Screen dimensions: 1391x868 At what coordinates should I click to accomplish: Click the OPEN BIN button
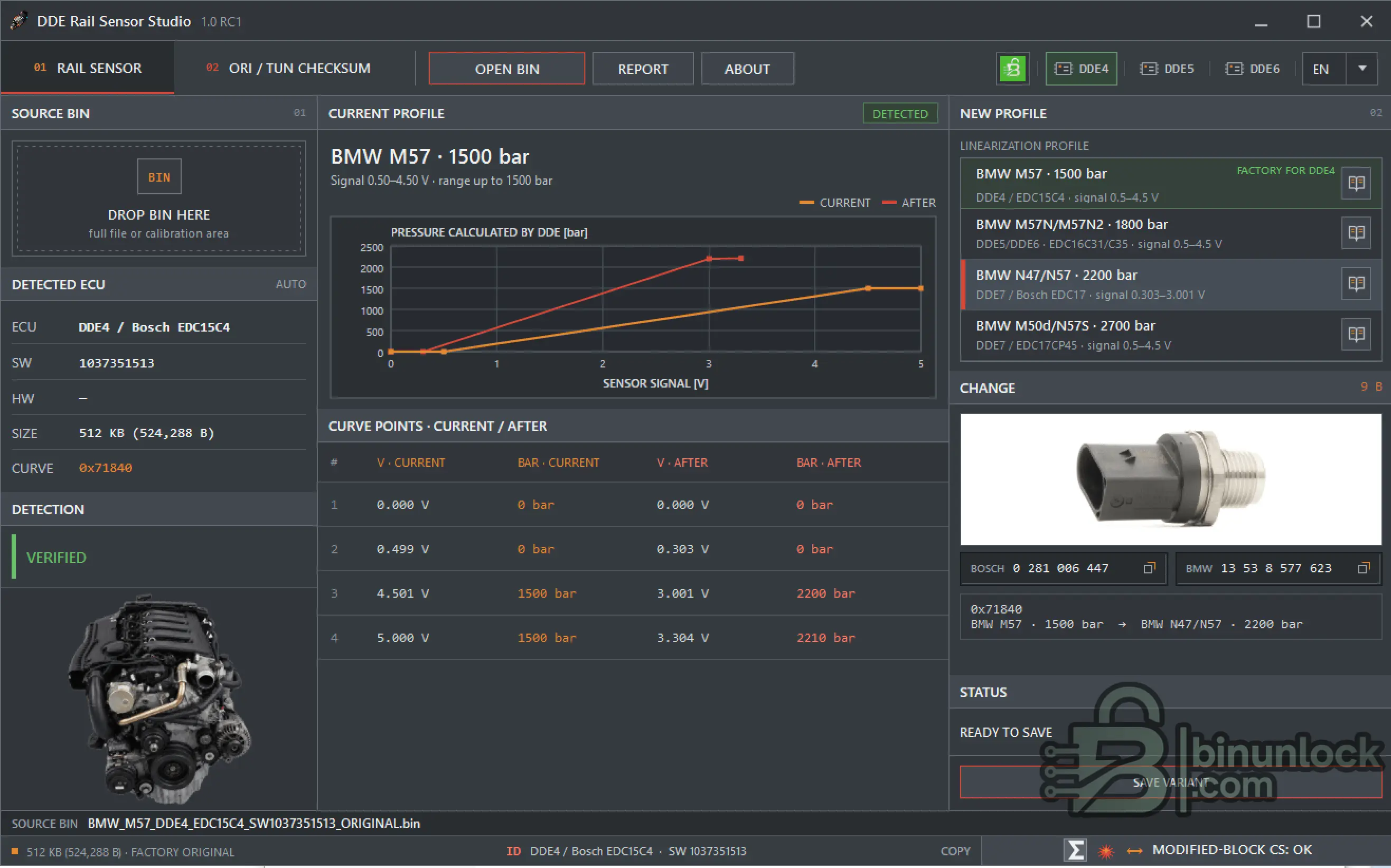(x=507, y=69)
